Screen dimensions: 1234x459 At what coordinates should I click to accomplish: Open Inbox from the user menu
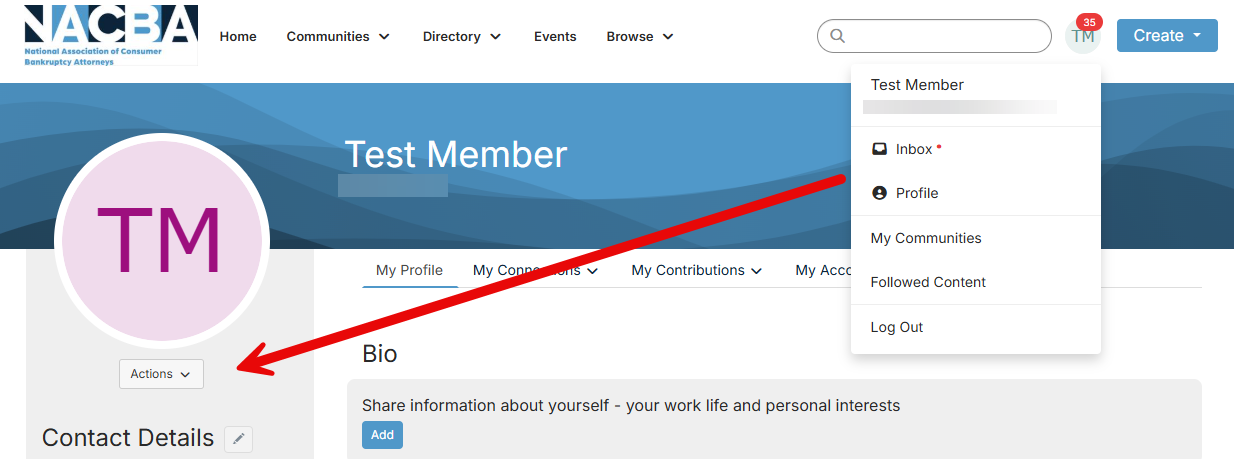(913, 149)
